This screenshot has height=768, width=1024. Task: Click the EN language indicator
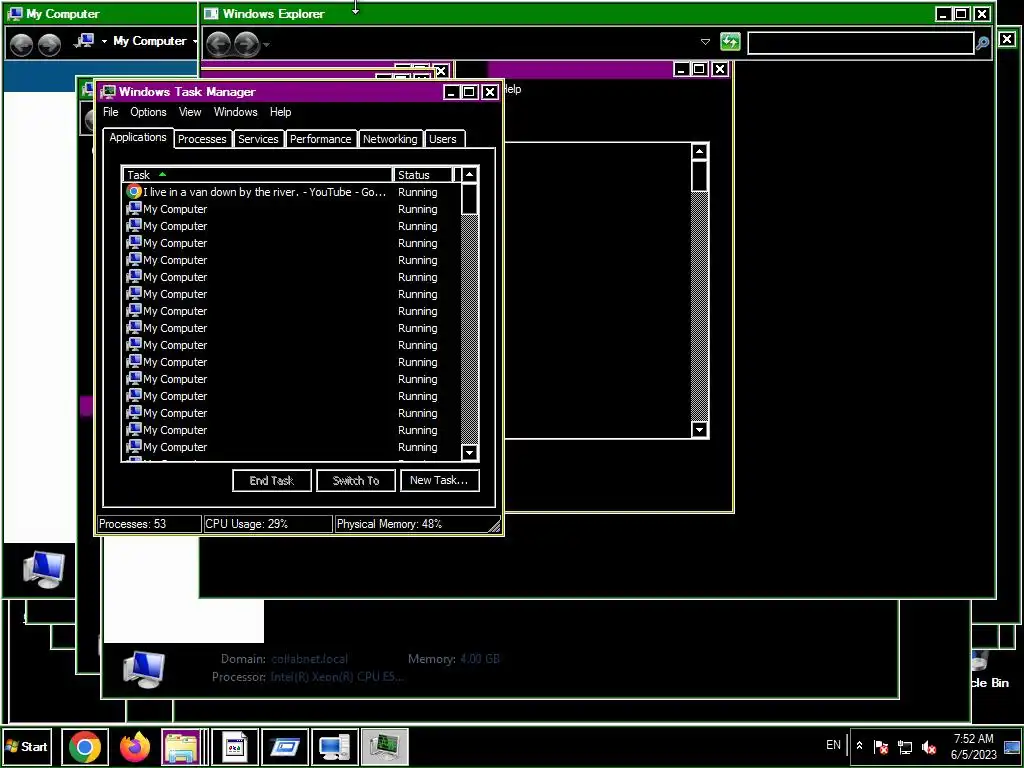coord(833,744)
